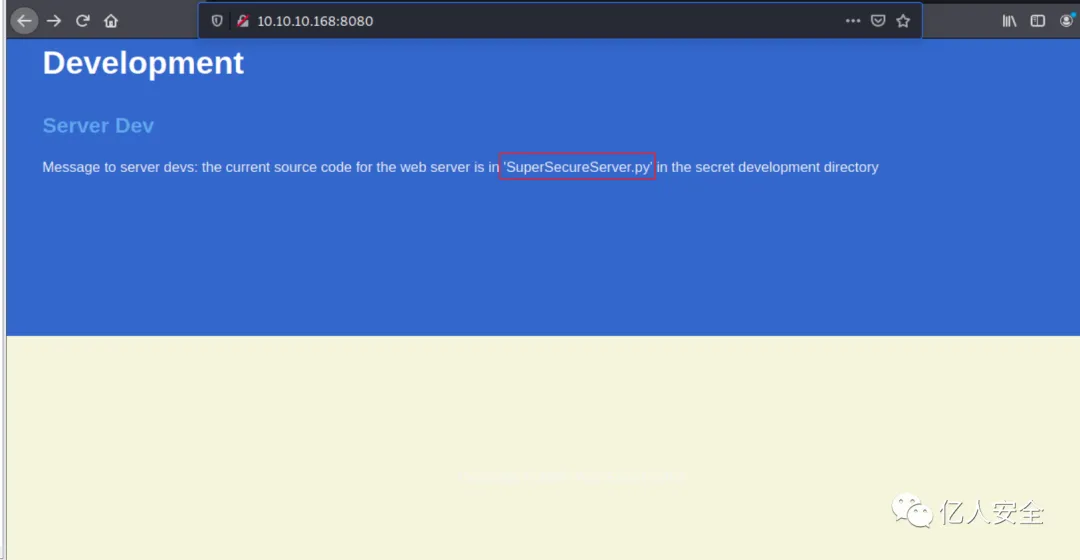Click the Development page heading
1080x560 pixels.
tap(143, 63)
